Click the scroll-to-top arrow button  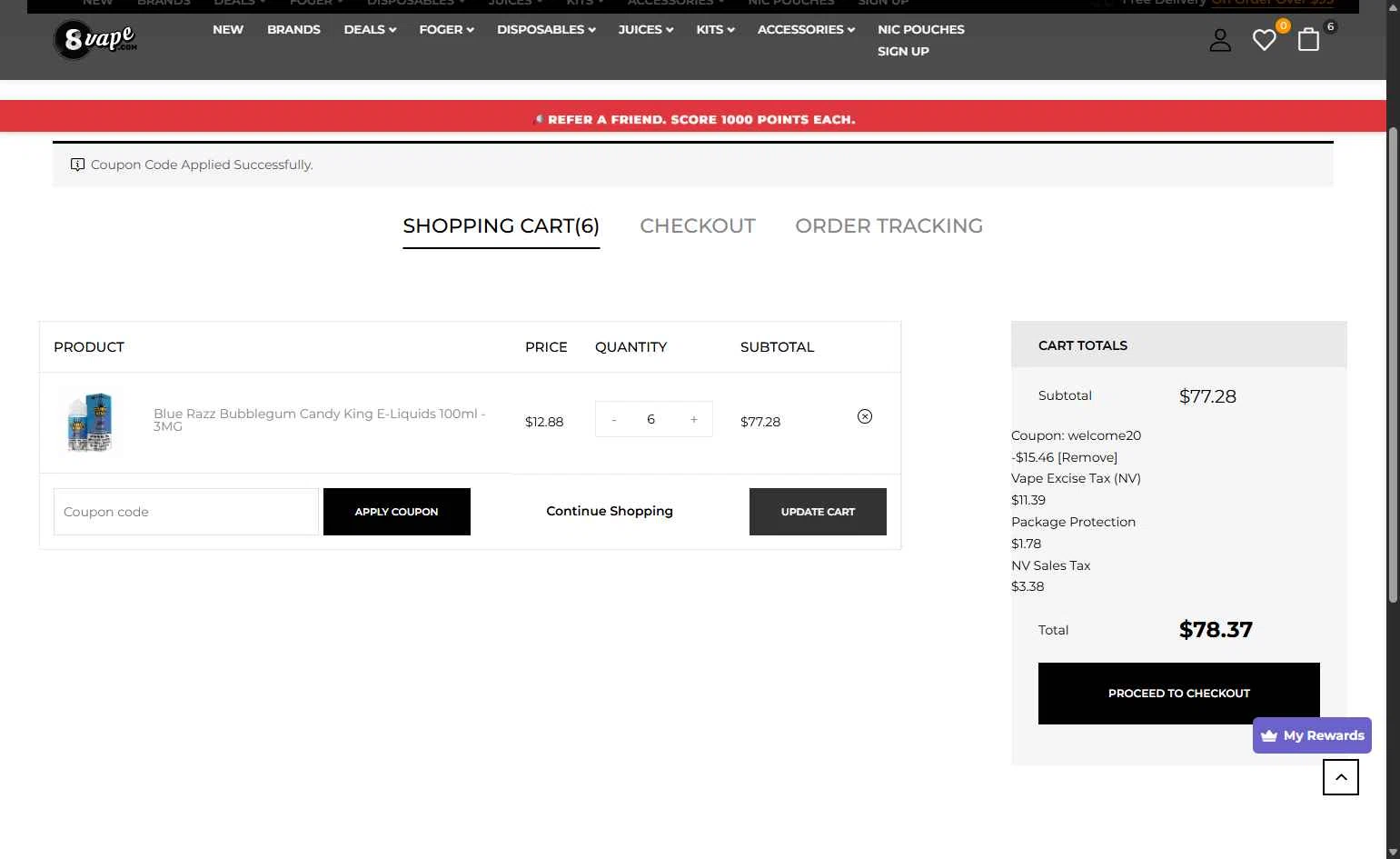point(1341,777)
